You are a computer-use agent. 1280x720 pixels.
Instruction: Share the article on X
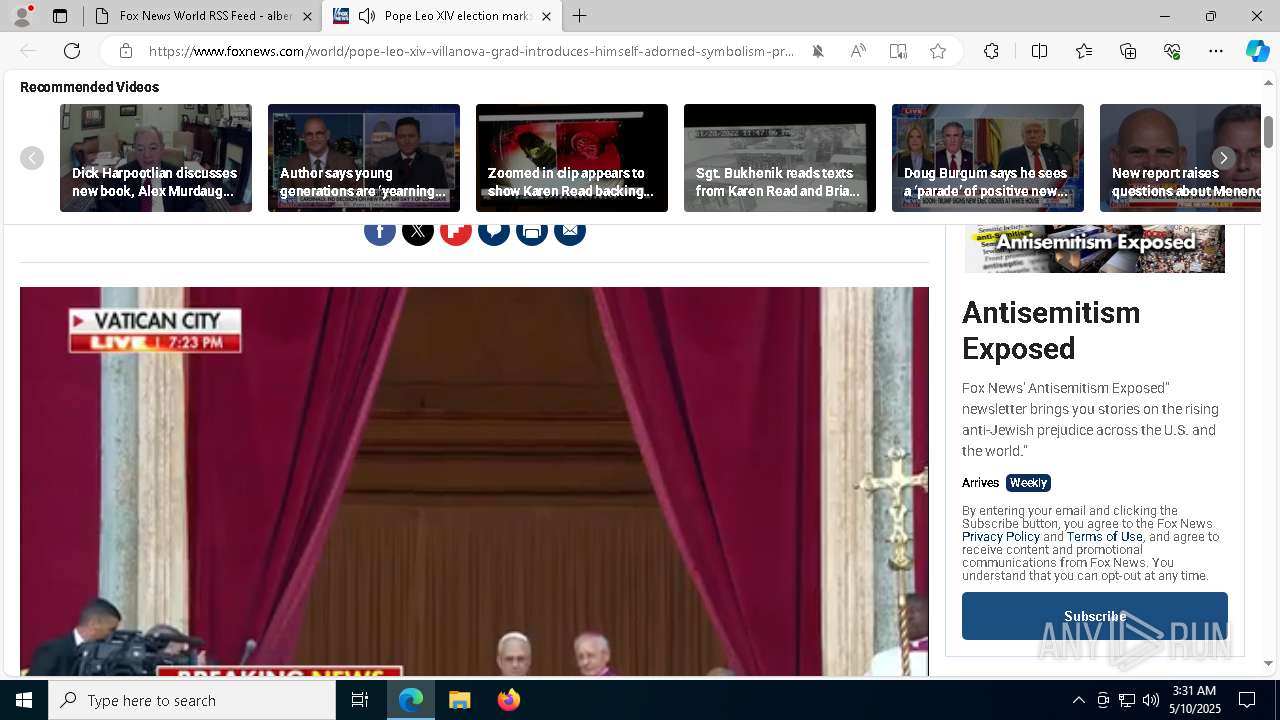coord(418,232)
